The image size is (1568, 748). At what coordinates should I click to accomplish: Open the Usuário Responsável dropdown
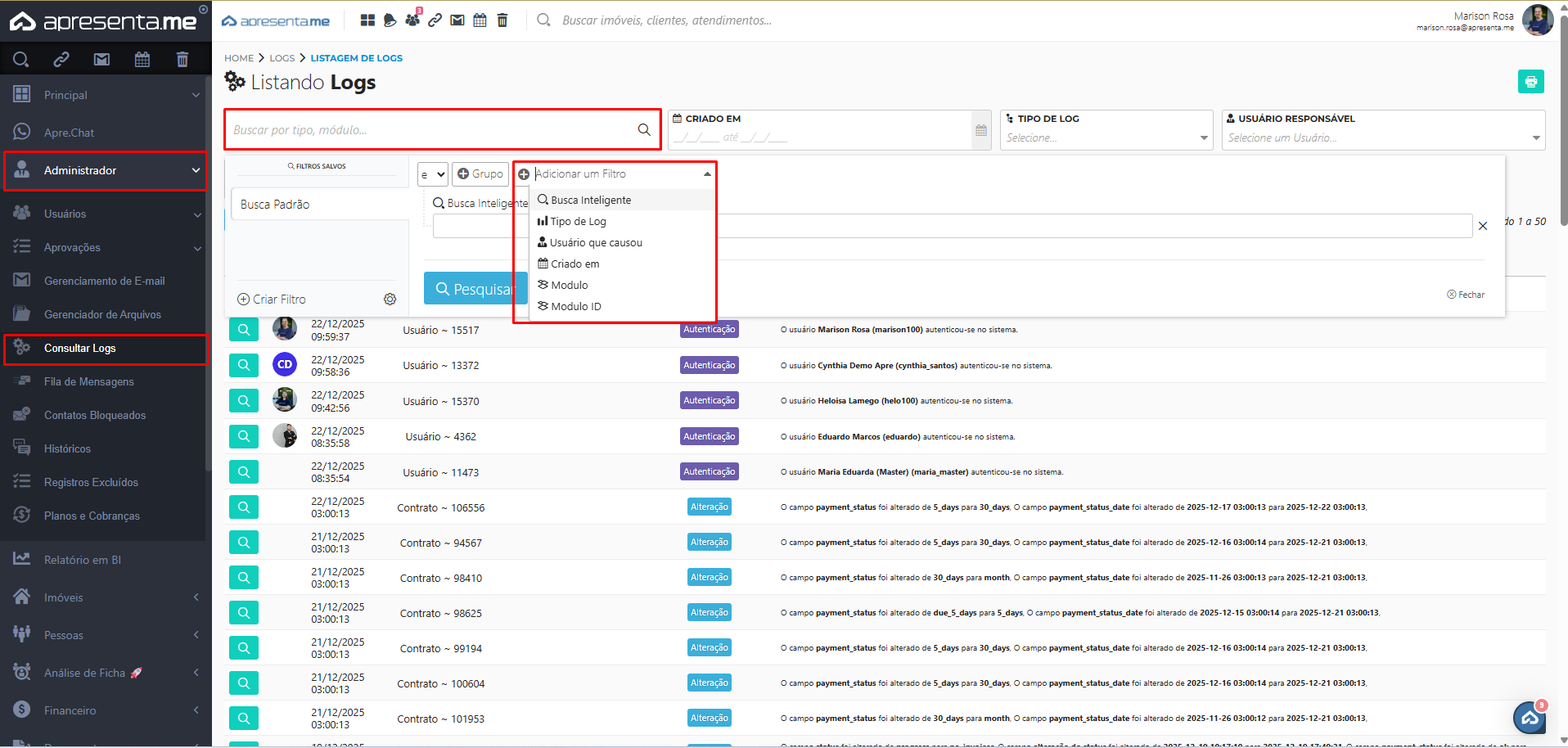click(1382, 138)
